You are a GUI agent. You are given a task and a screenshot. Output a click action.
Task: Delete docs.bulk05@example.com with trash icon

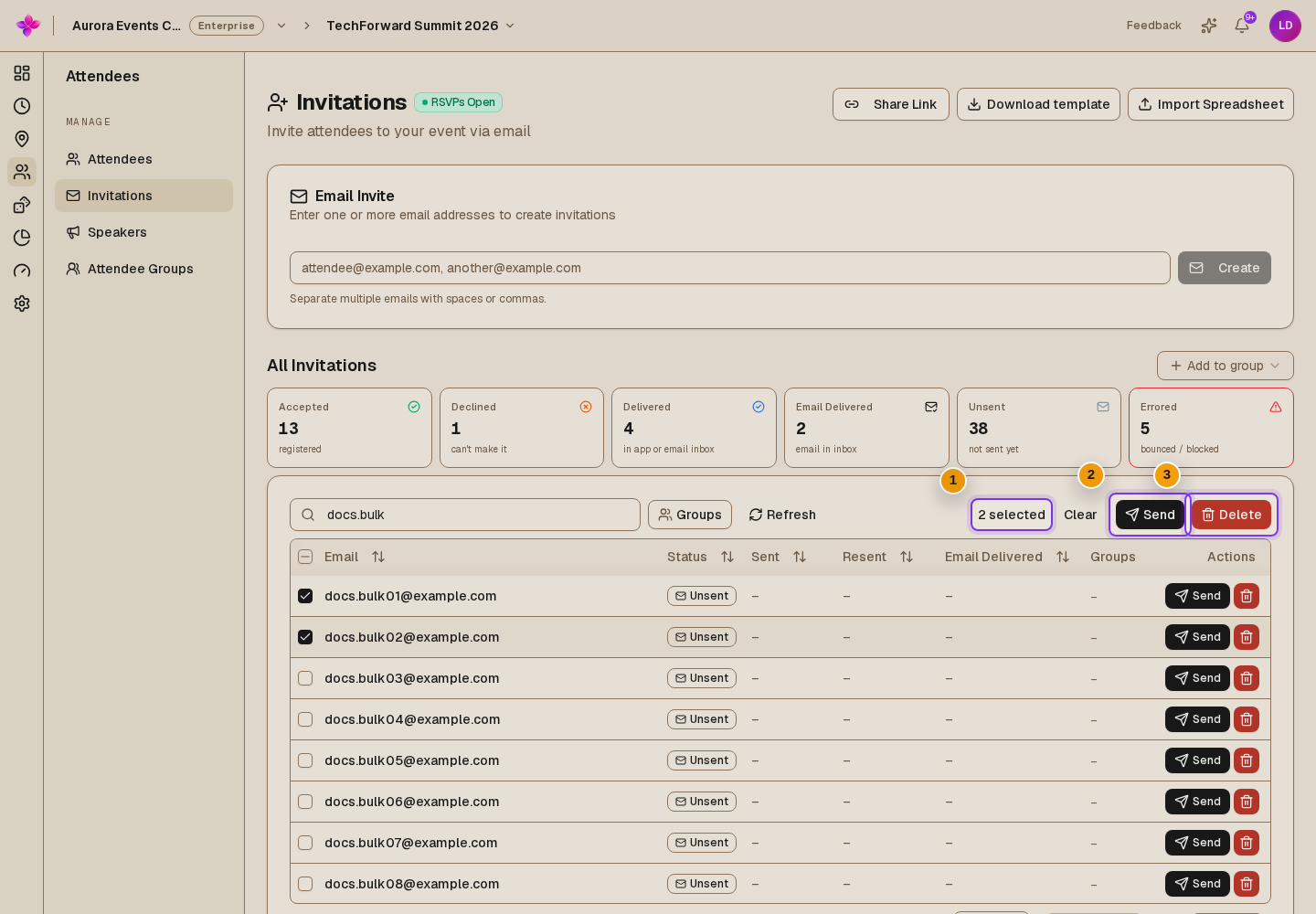[1247, 760]
